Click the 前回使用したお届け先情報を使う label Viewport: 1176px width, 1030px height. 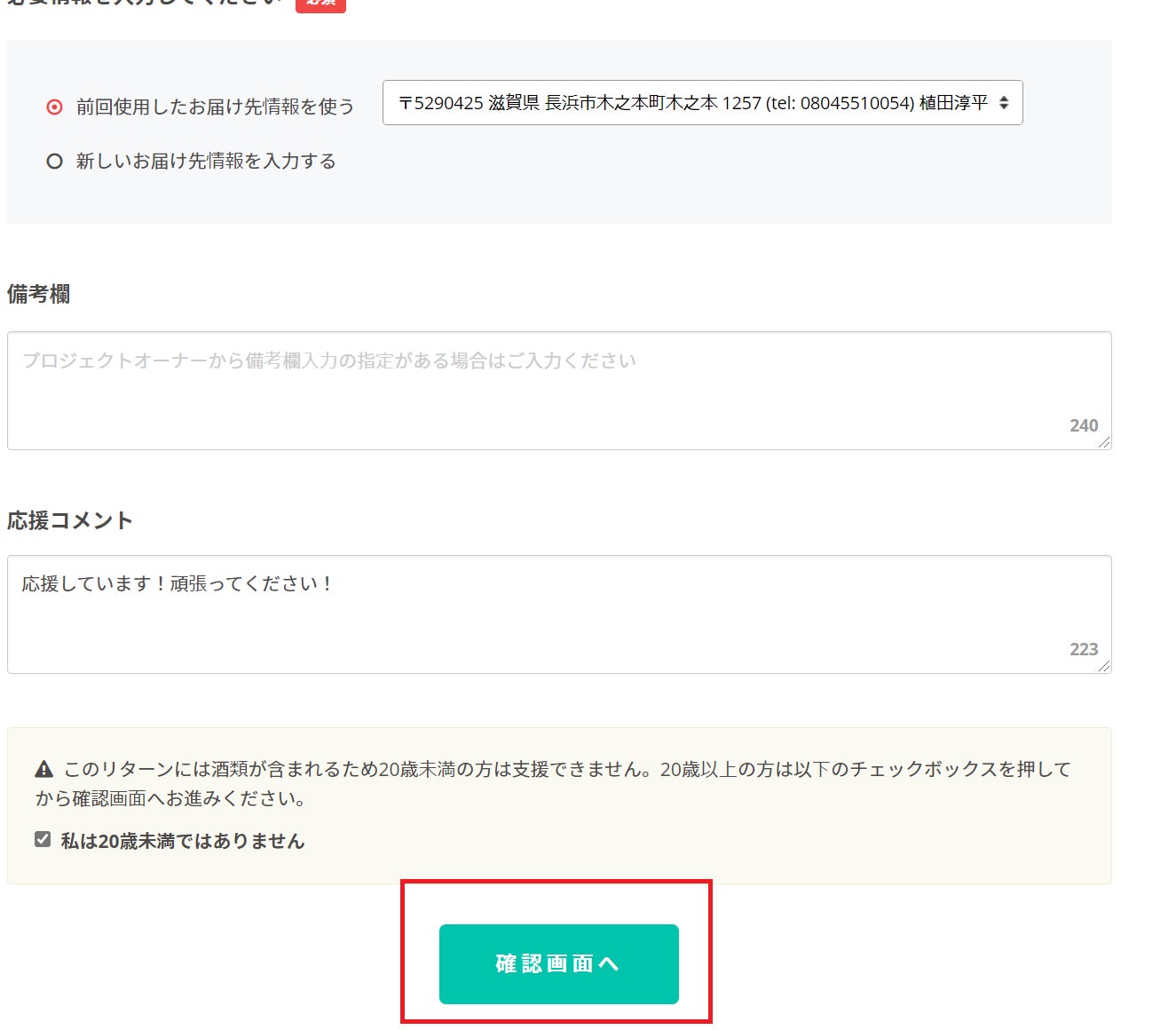tap(215, 107)
